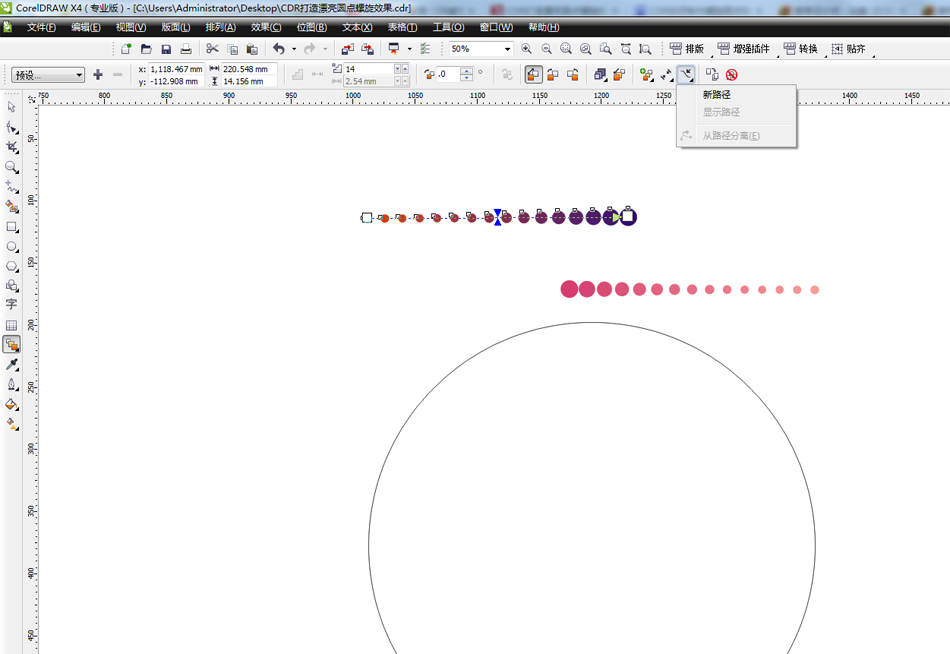
Task: Select the Ellipse tool
Action: (13, 247)
